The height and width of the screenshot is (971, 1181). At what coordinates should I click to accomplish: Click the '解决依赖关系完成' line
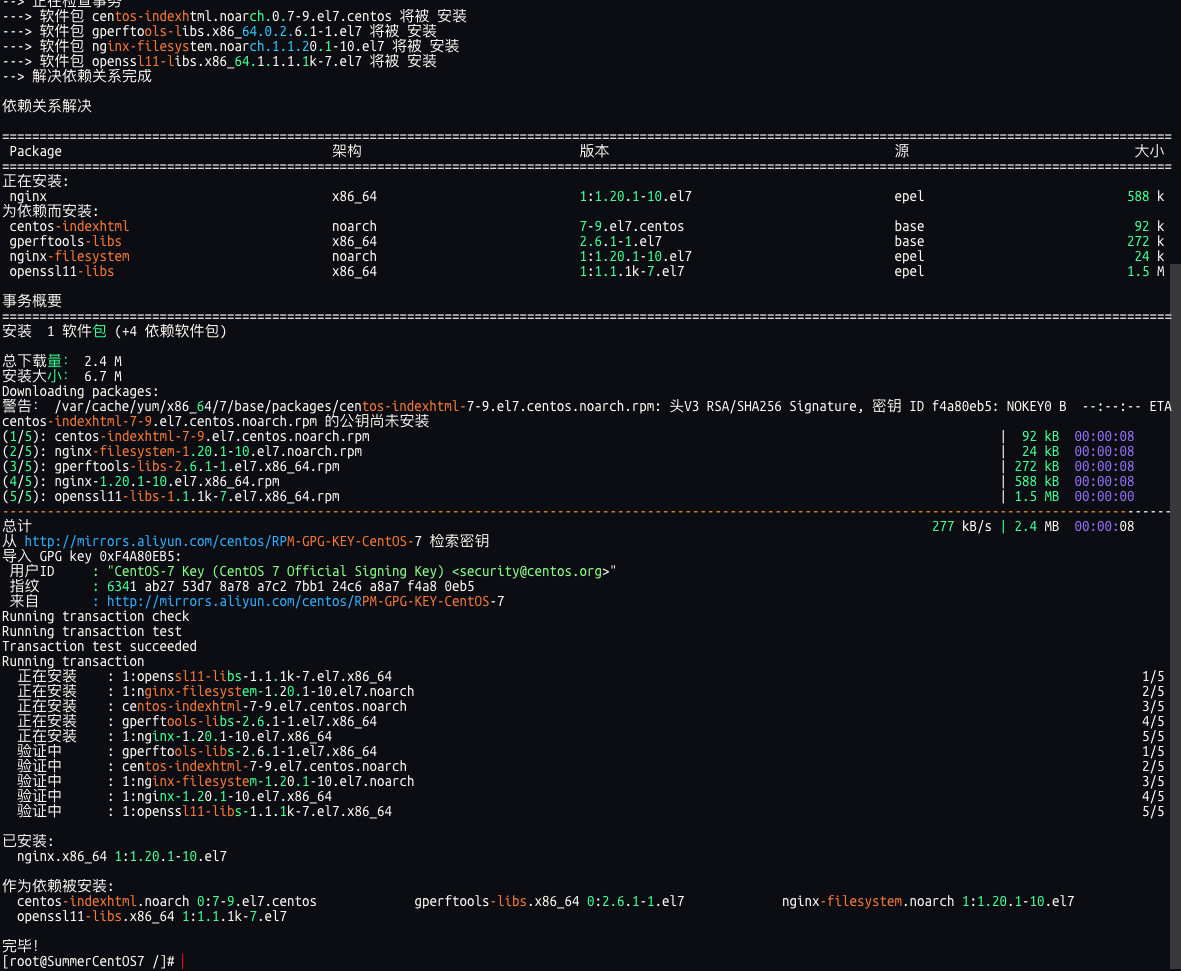77,76
